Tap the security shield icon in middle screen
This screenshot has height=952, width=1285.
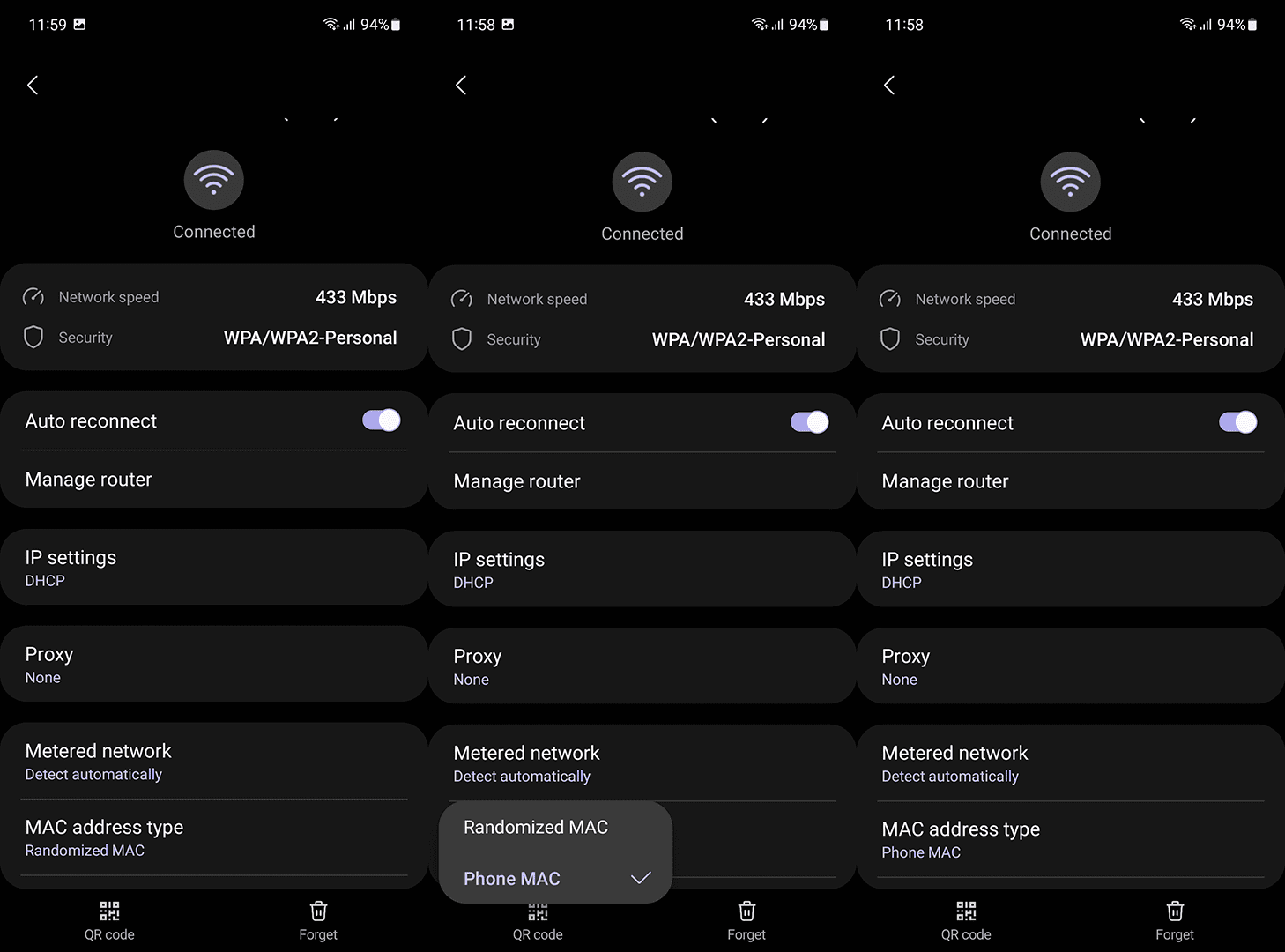click(462, 339)
